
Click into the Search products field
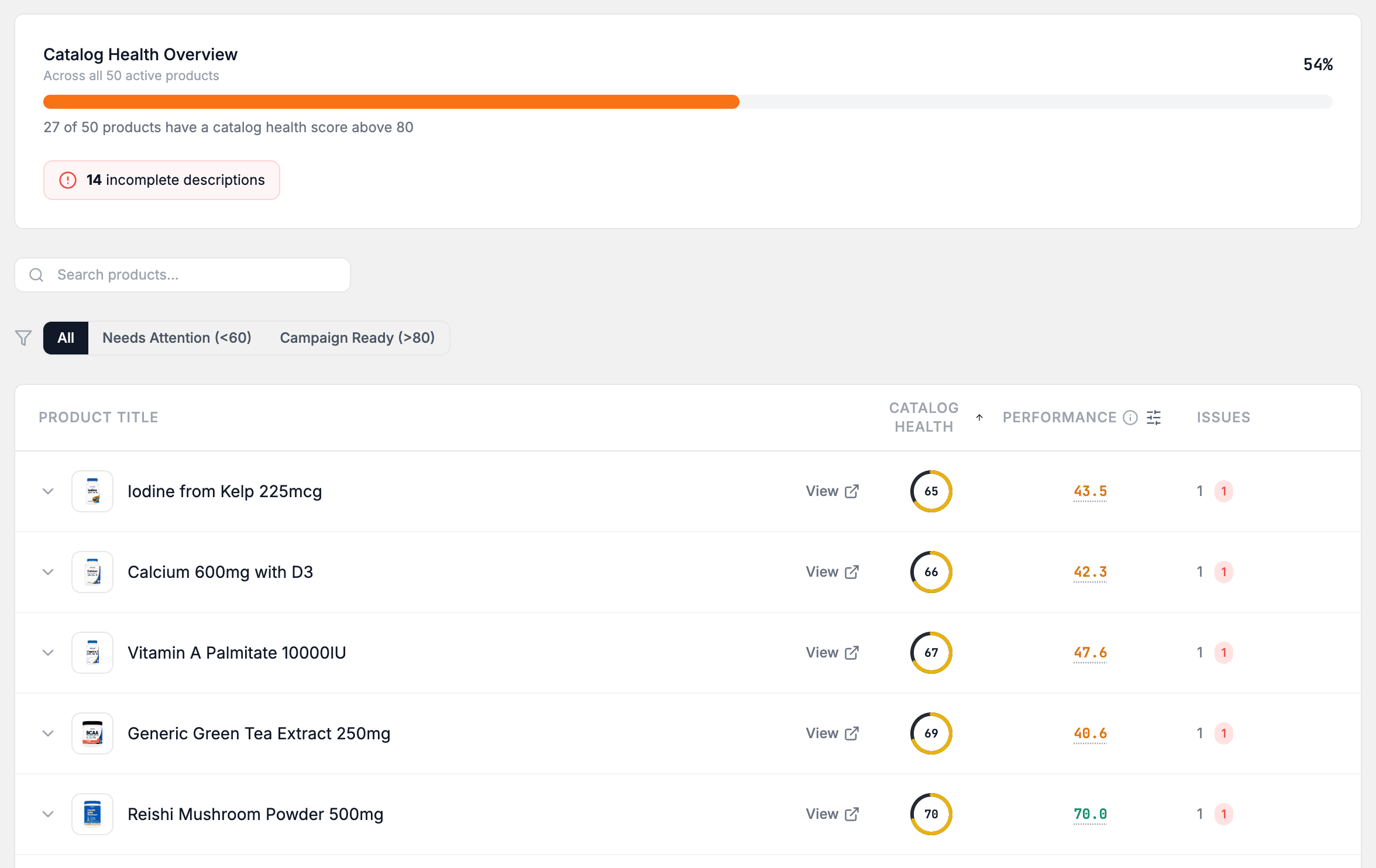click(183, 275)
